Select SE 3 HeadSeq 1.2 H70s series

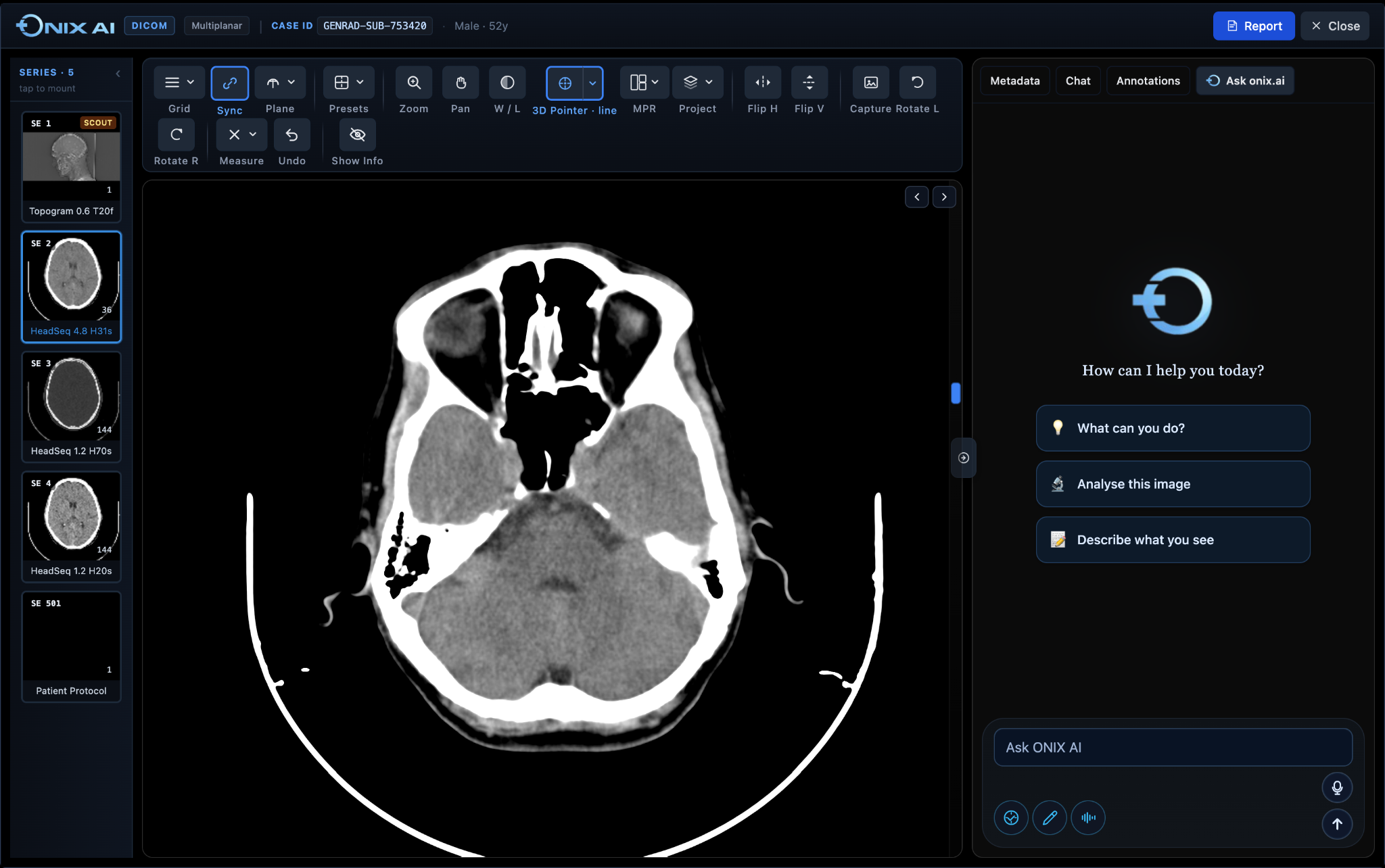[x=71, y=406]
